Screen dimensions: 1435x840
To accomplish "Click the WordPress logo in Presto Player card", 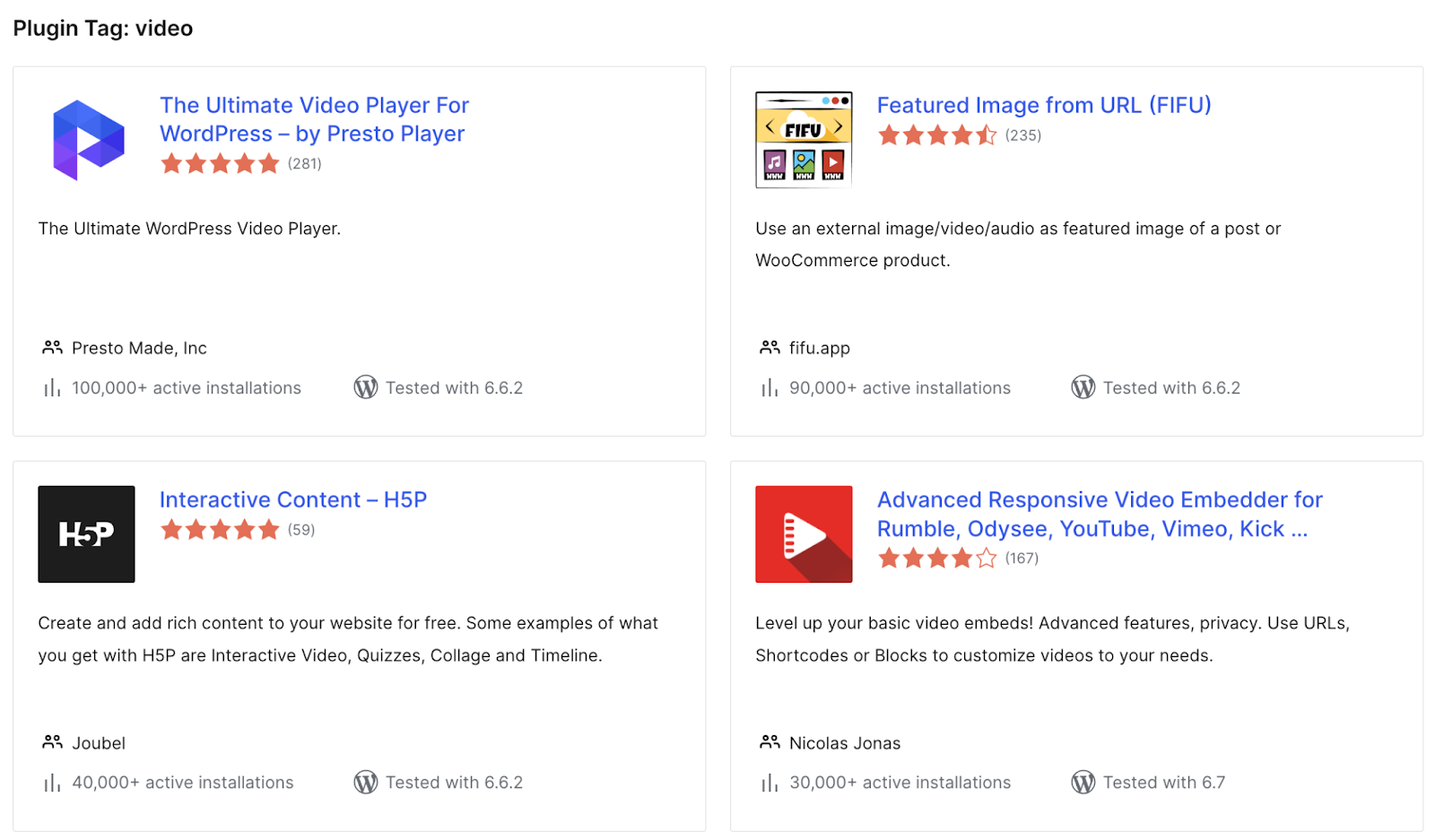I will 366,387.
